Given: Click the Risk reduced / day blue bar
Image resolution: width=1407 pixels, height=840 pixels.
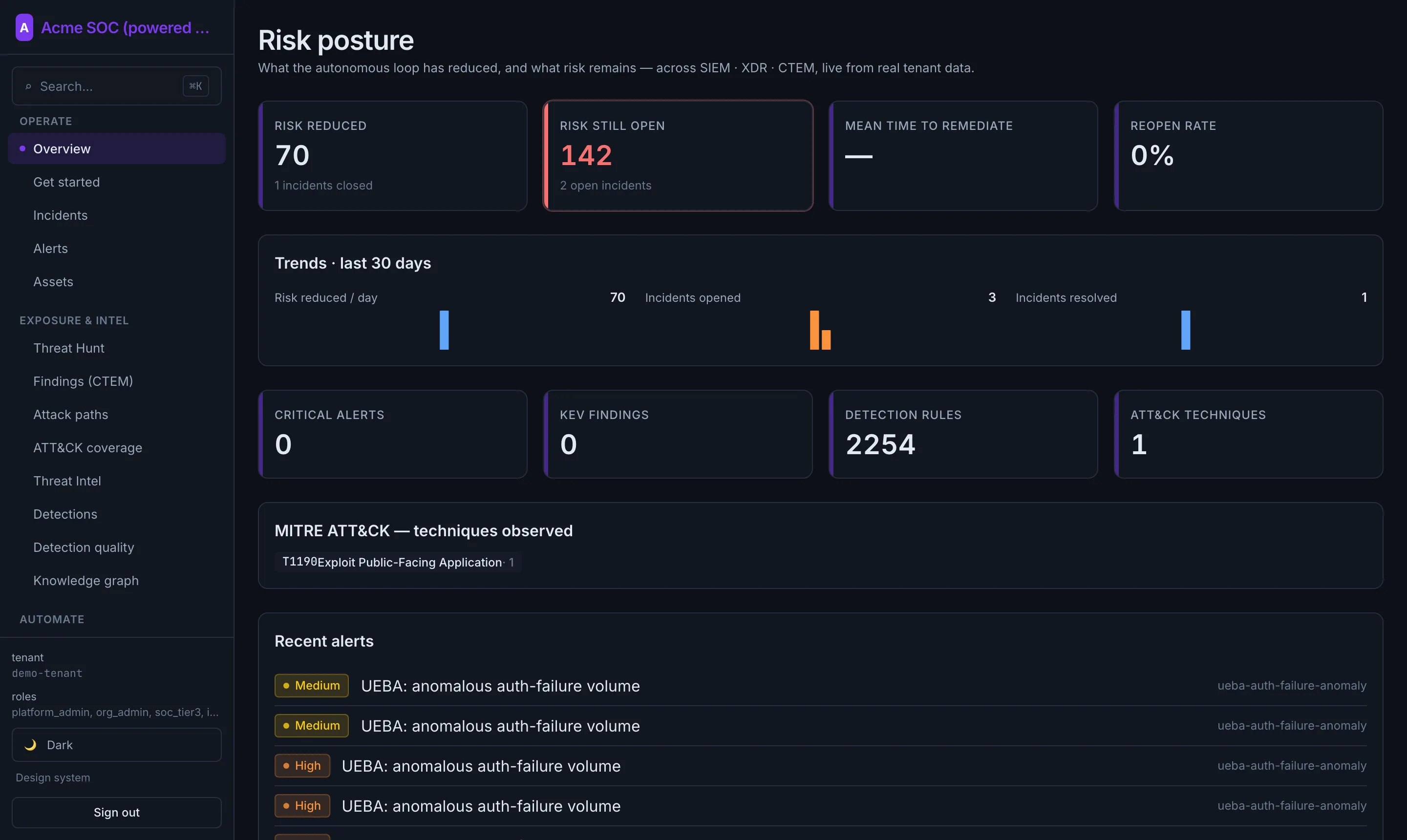Looking at the screenshot, I should [x=445, y=330].
